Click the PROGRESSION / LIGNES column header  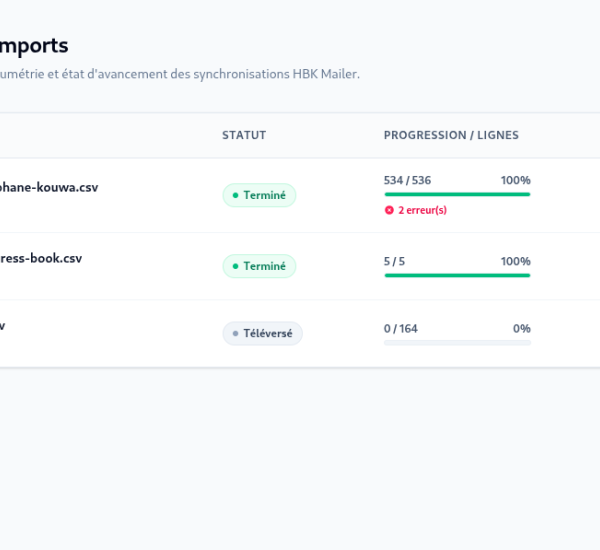pos(451,135)
